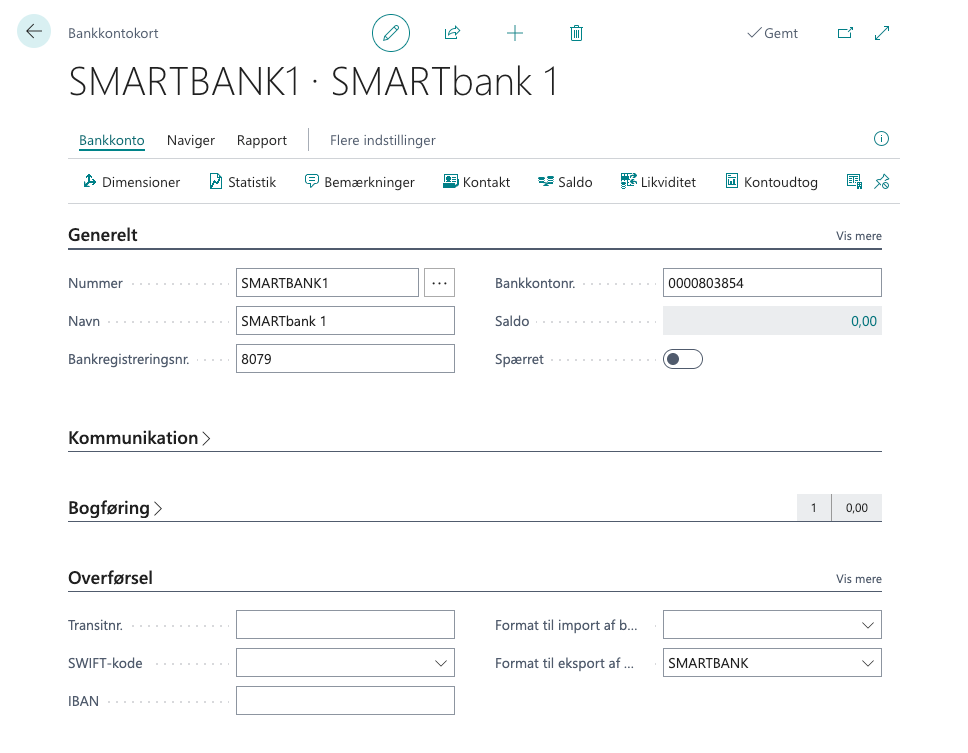Expand the Kommunikation section
Viewport: 968px width, 753px height.
point(140,438)
